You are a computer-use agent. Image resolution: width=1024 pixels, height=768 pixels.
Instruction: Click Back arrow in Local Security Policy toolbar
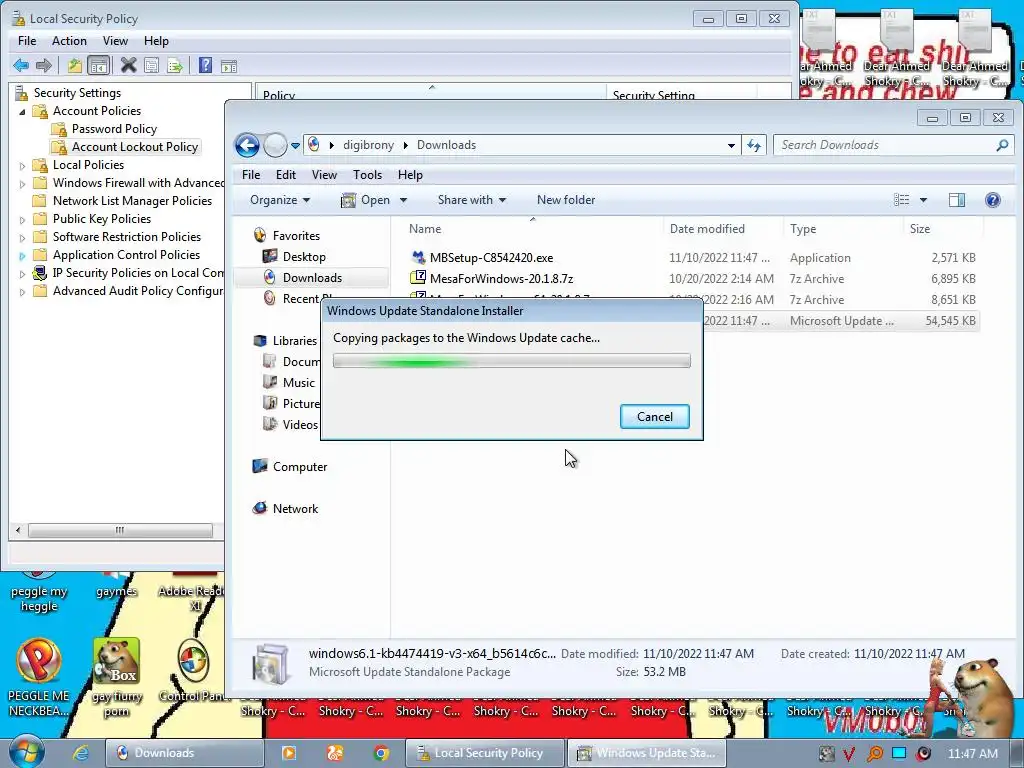click(21, 65)
